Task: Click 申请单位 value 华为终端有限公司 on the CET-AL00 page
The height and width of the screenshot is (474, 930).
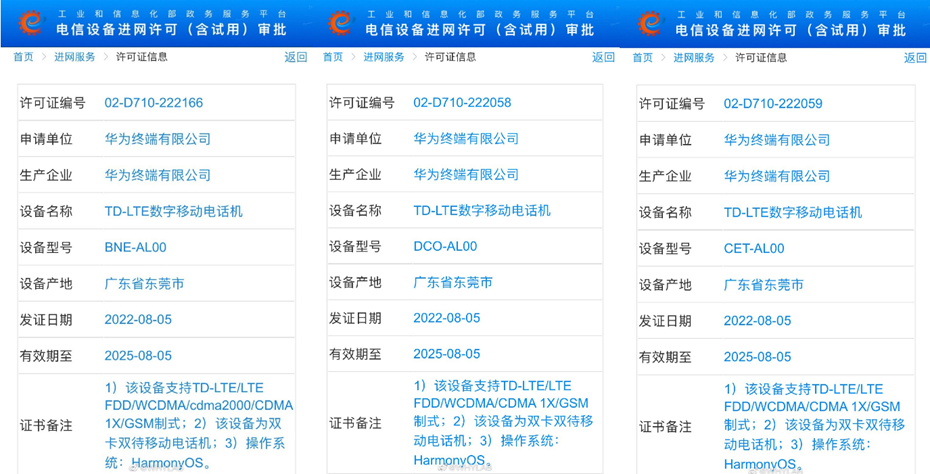Action: 777,140
